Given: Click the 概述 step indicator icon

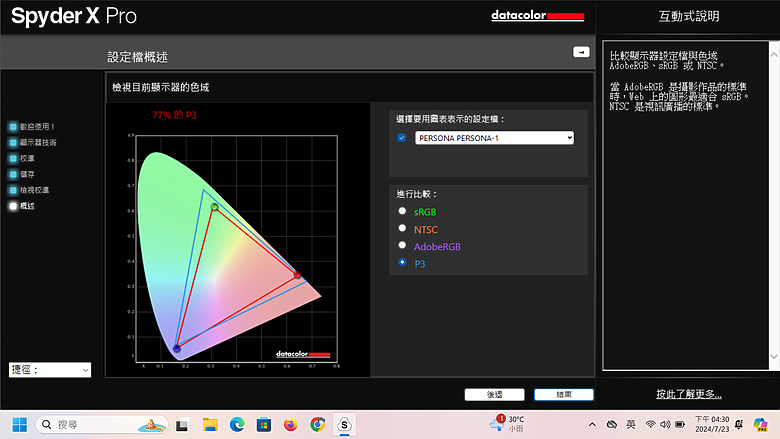Looking at the screenshot, I should click(13, 206).
